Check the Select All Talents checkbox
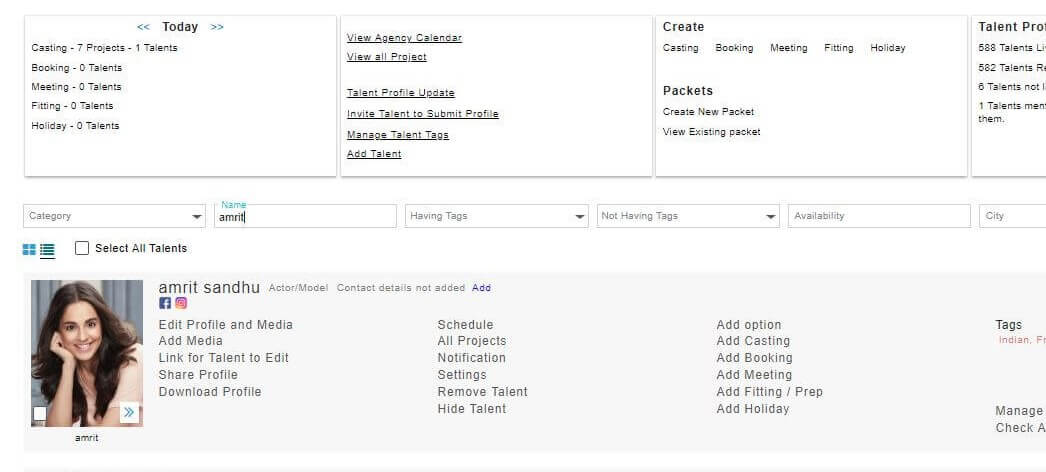This screenshot has width=1046, height=472. coord(82,248)
